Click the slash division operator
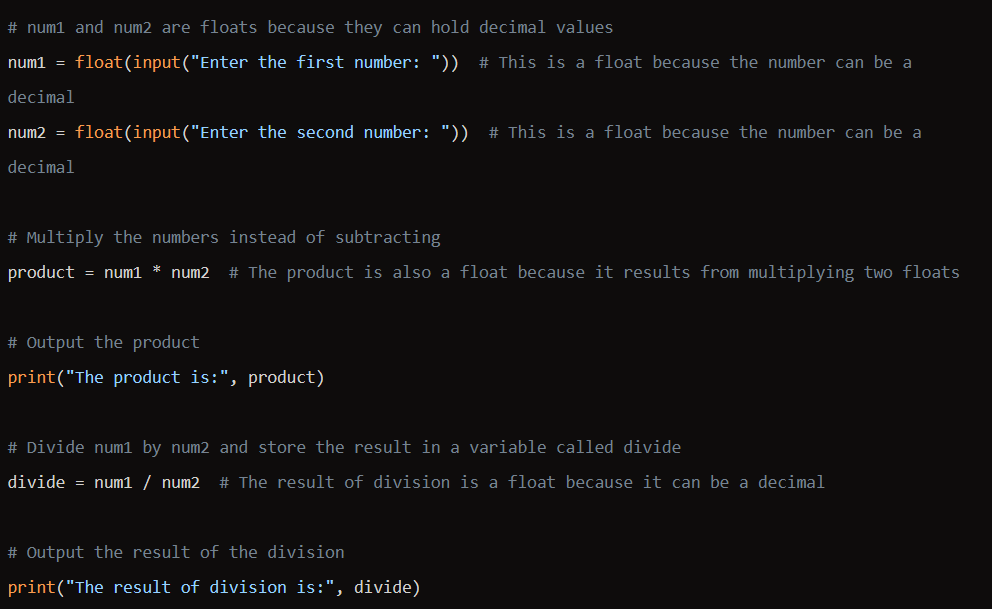Screen dimensions: 992x609 coord(147,483)
